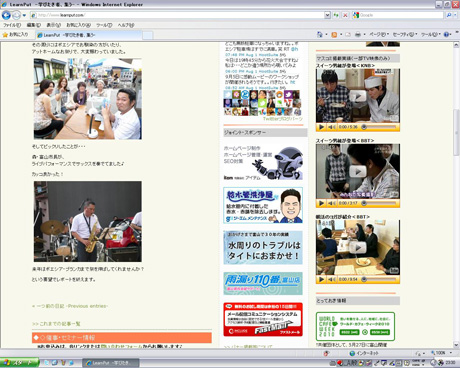Open the robot homepage-production sponsor banner
The image size is (460, 368).
pyautogui.click(x=263, y=163)
